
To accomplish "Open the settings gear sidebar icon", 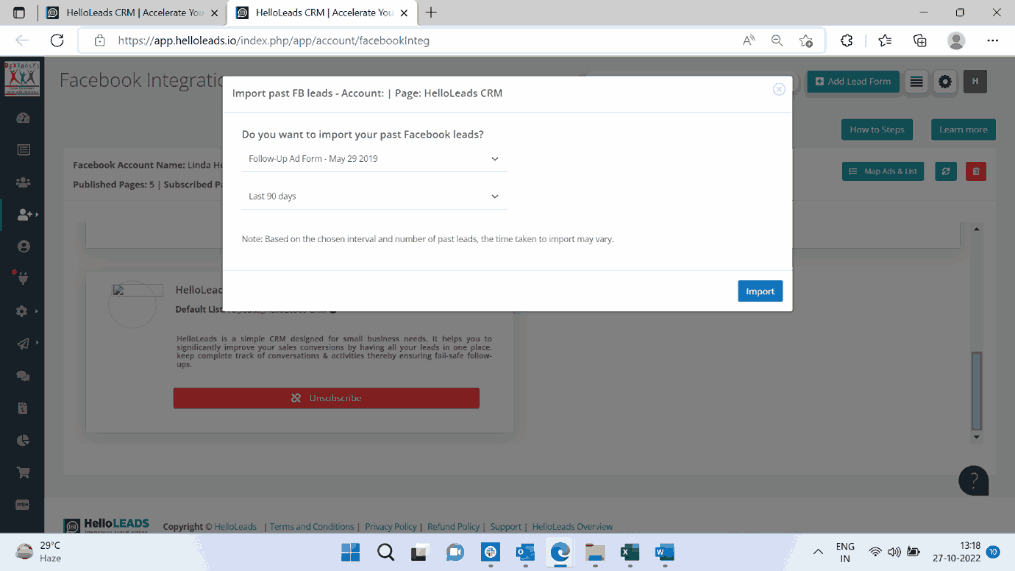I will 22,311.
